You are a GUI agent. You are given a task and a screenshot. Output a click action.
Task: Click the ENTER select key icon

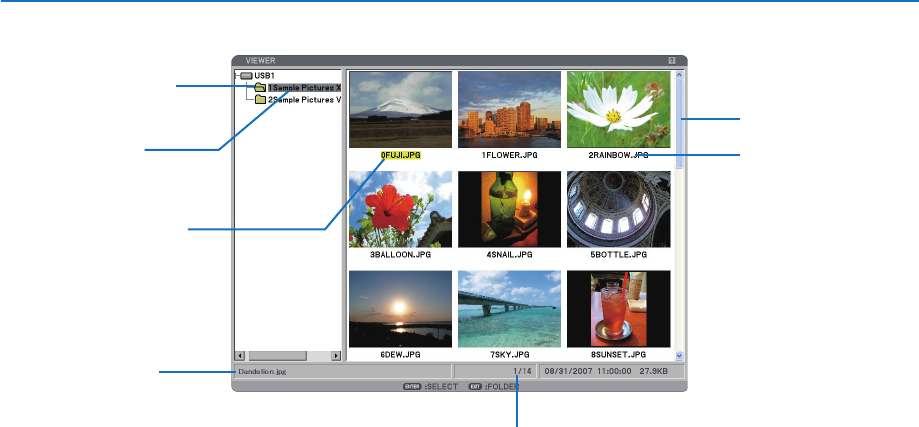[x=412, y=385]
